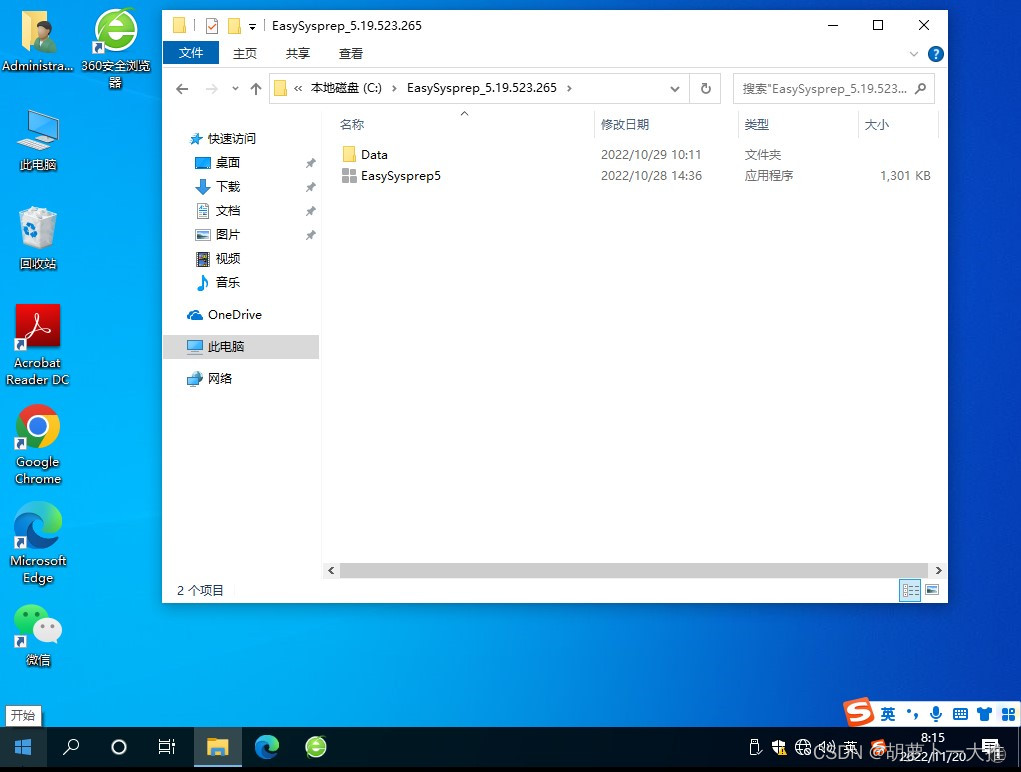Select the 360安全浏览器 desktop shortcut
Screen dimensions: 1021x772
[x=115, y=47]
